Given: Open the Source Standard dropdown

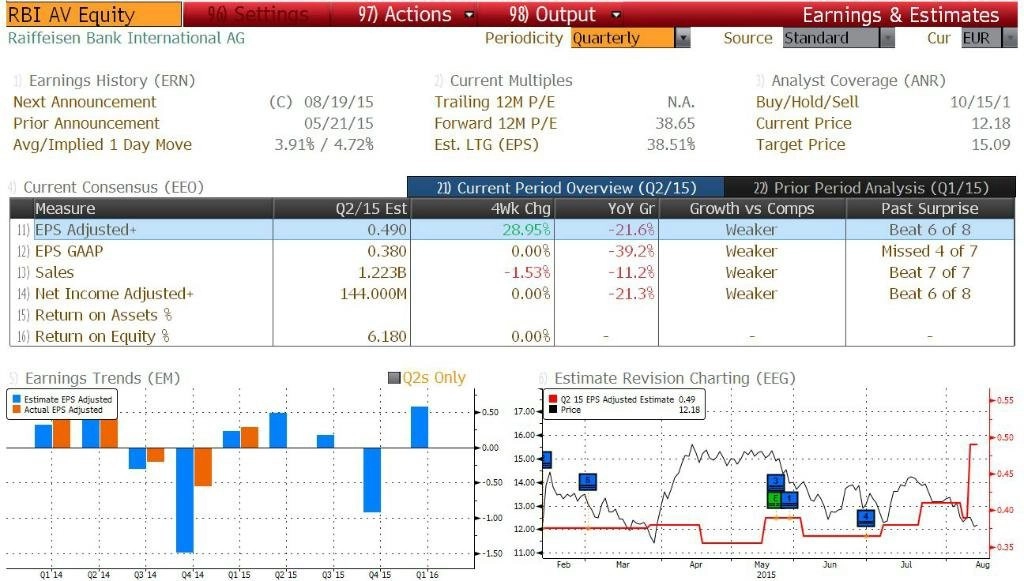Looking at the screenshot, I should point(839,38).
